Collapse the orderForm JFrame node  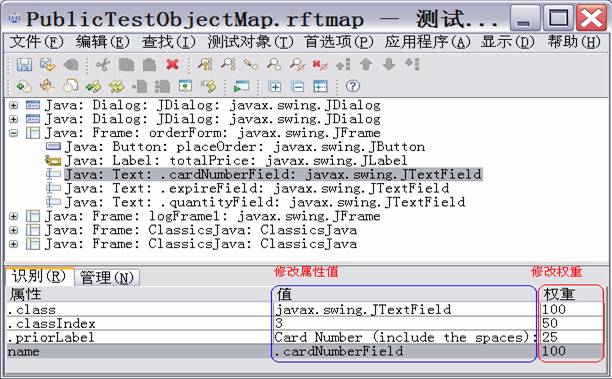click(x=14, y=133)
